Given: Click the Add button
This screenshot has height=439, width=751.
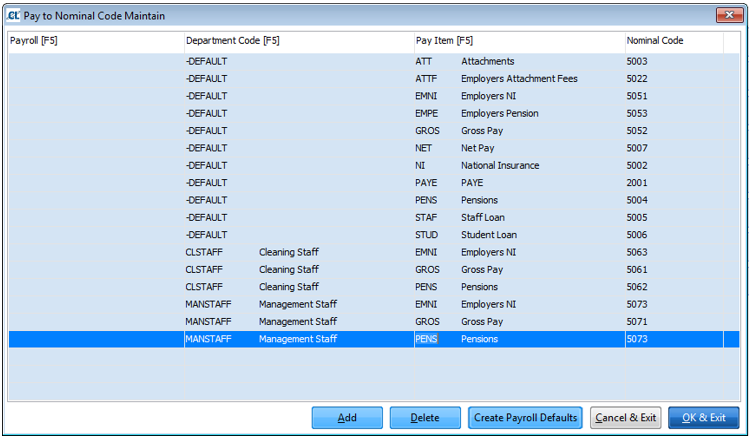Looking at the screenshot, I should 346,417.
